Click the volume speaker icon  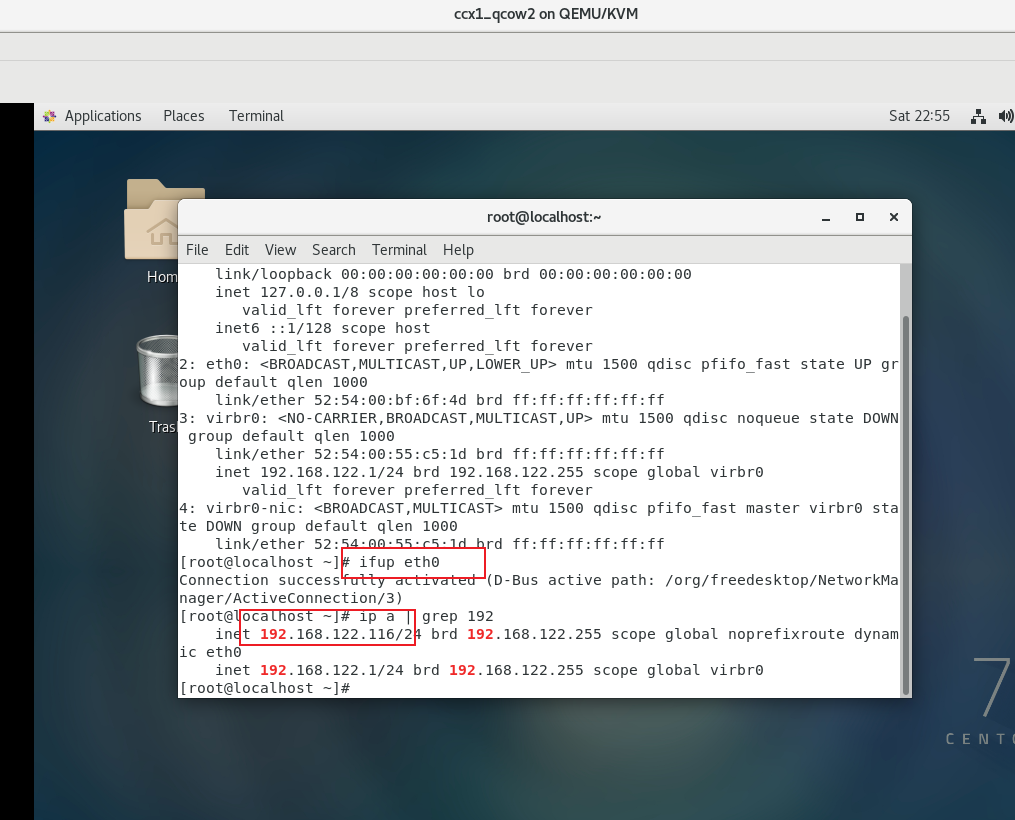tap(1006, 116)
